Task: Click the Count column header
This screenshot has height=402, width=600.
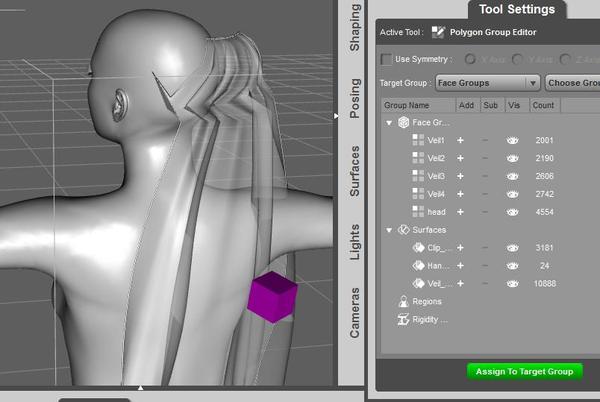Action: [545, 106]
